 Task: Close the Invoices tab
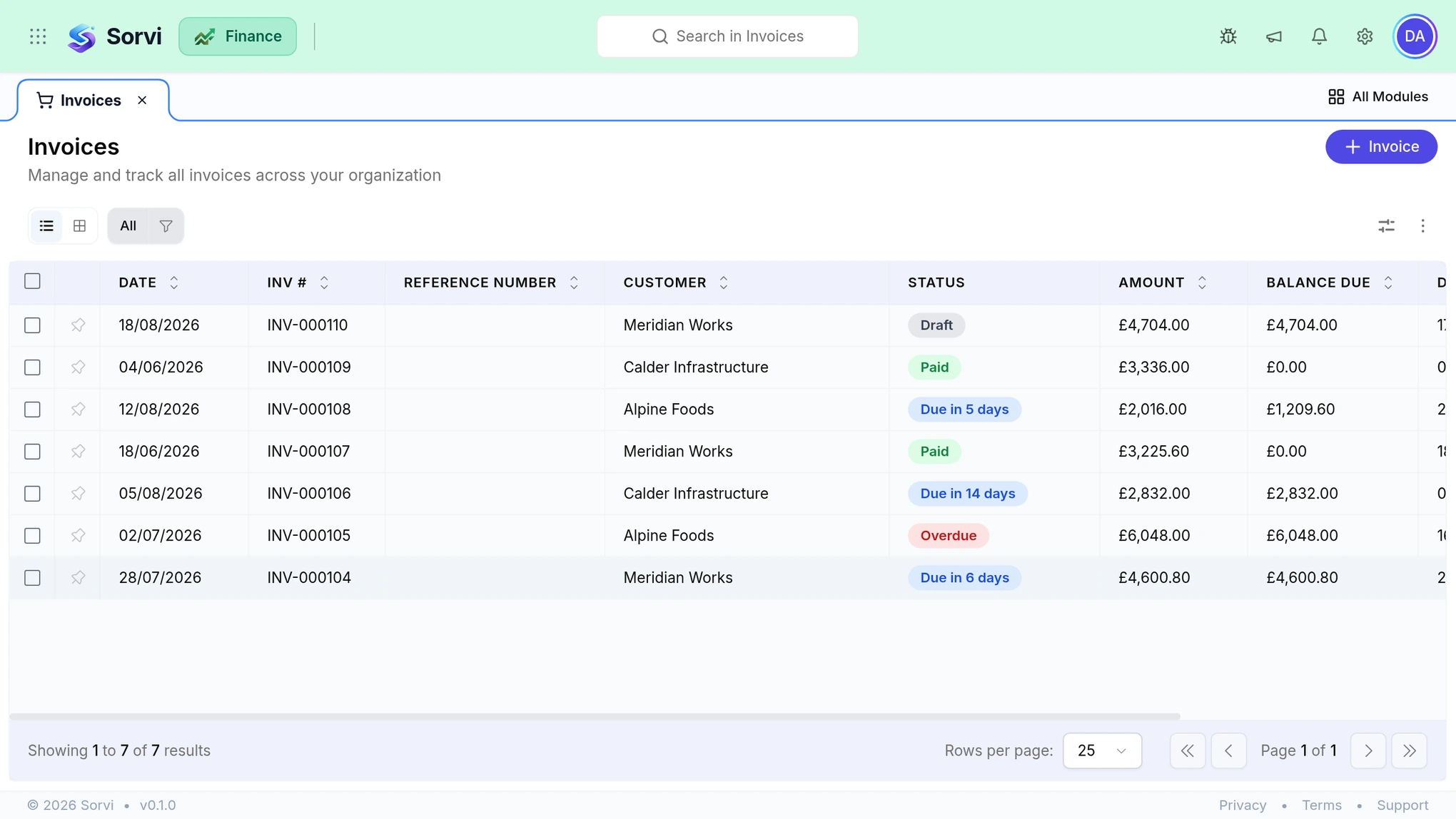coord(142,101)
